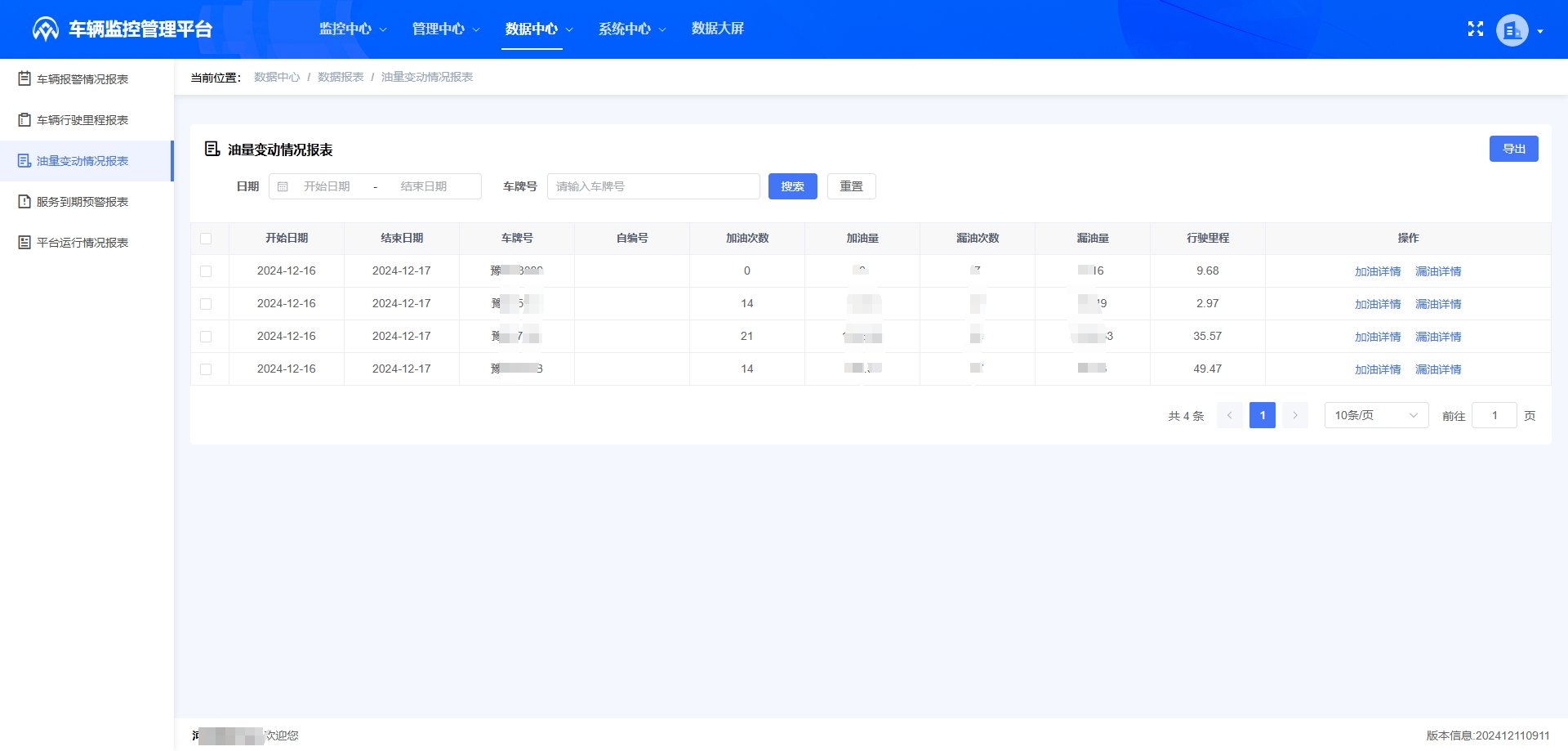Click the 开始日期 start date field

tap(327, 186)
